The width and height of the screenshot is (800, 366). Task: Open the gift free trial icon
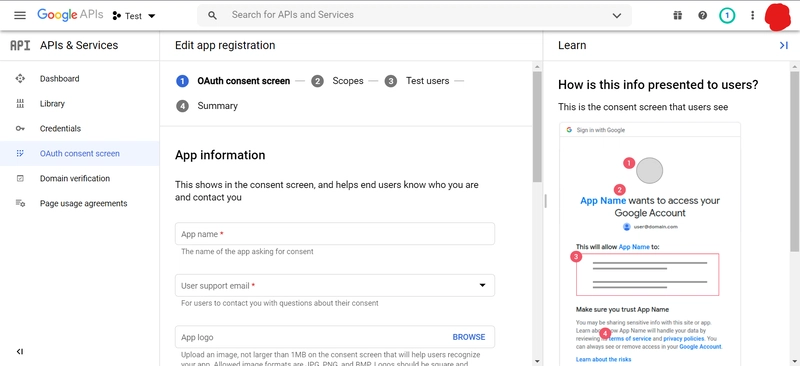click(x=677, y=15)
